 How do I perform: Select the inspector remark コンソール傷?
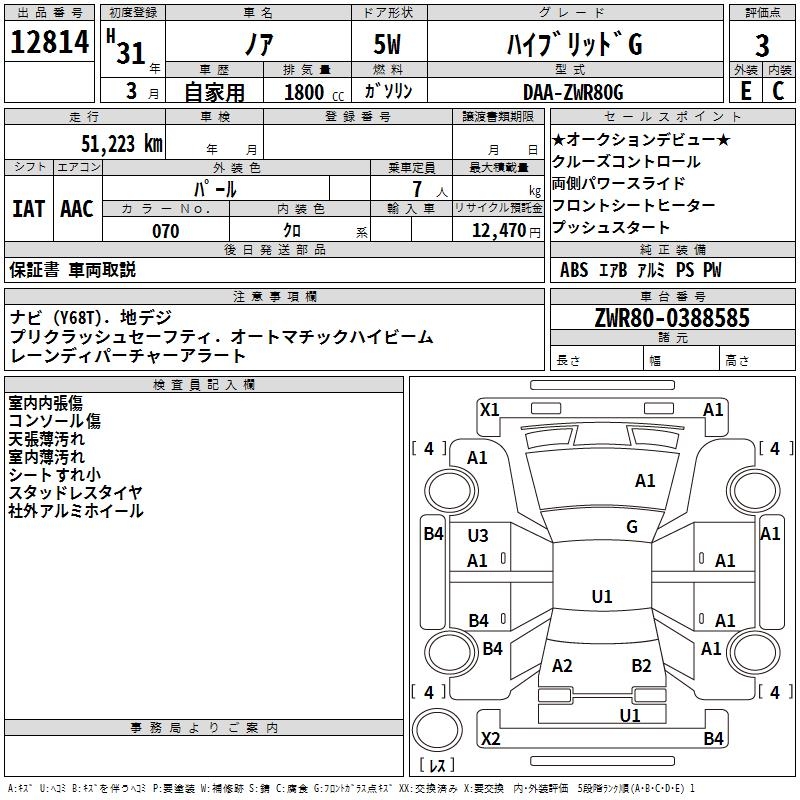click(x=55, y=421)
